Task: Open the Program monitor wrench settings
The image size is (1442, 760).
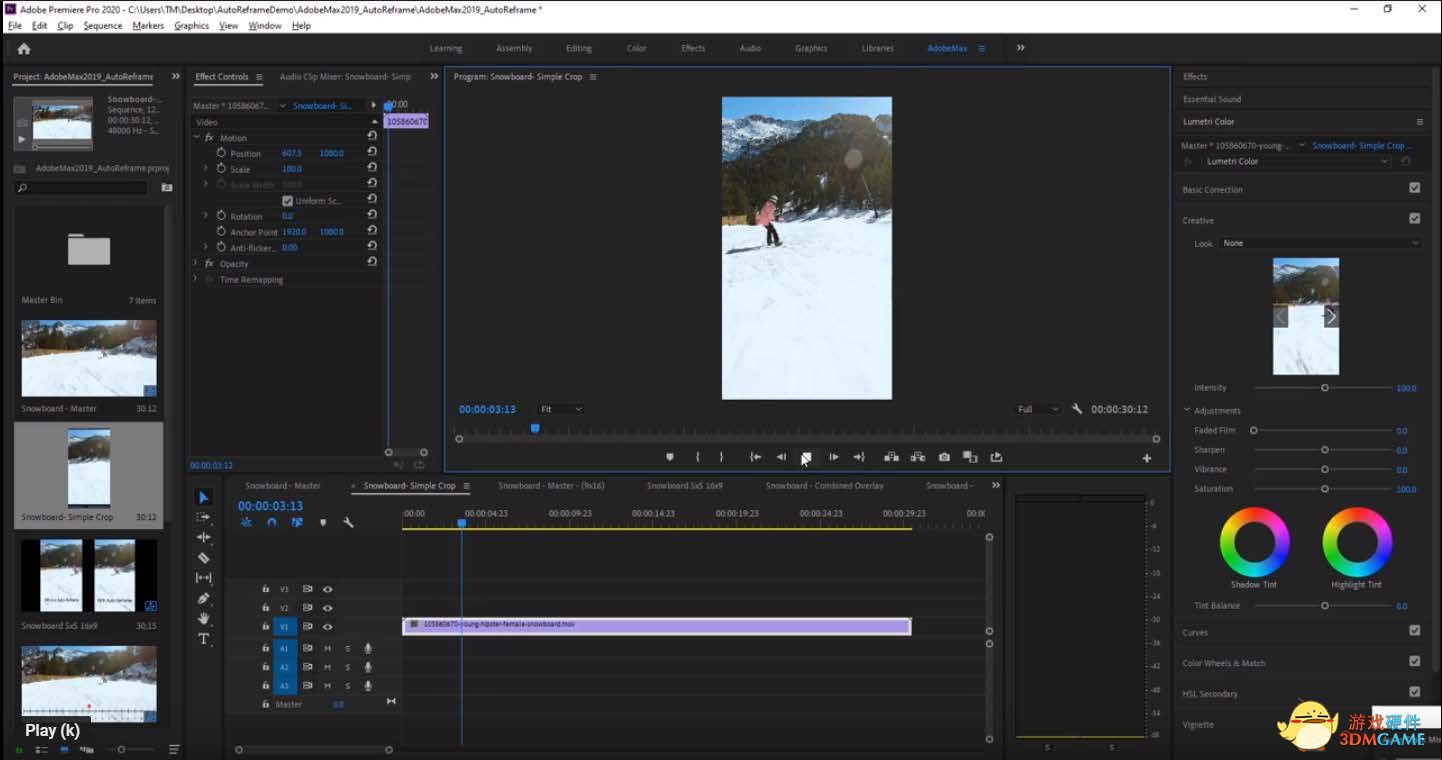Action: [1077, 409]
